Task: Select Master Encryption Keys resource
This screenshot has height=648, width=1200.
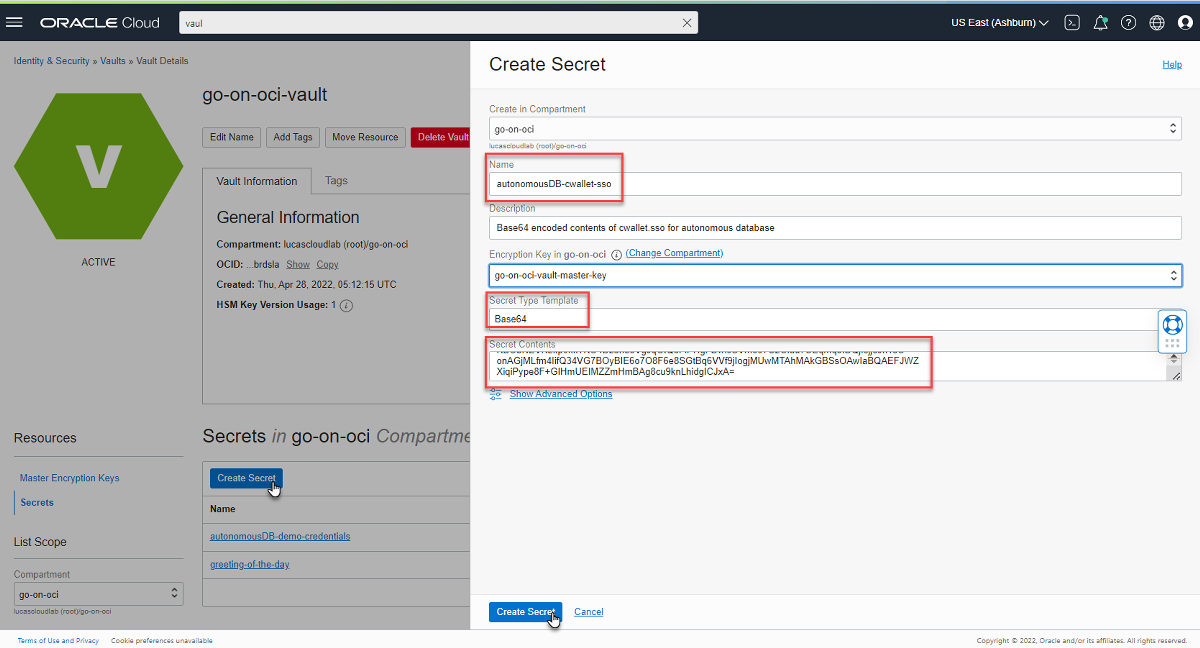Action: pos(70,478)
